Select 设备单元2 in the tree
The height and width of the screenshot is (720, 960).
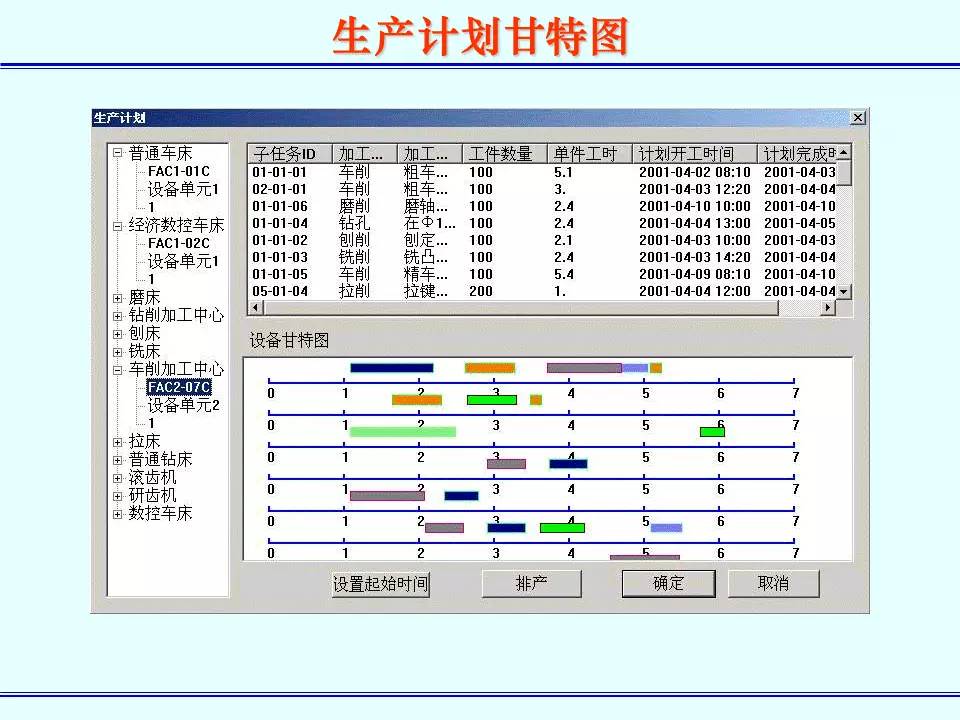coord(183,406)
